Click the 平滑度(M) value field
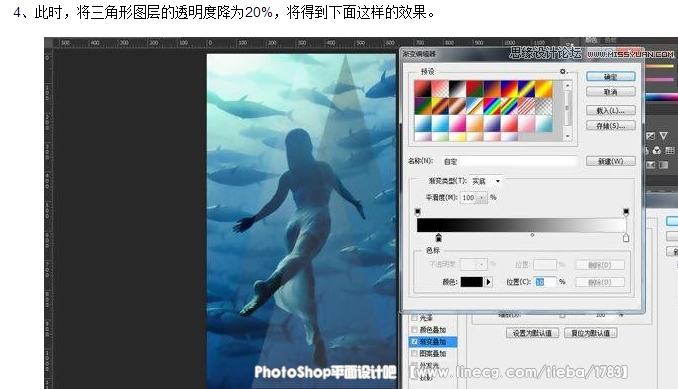678x389 pixels. 468,198
